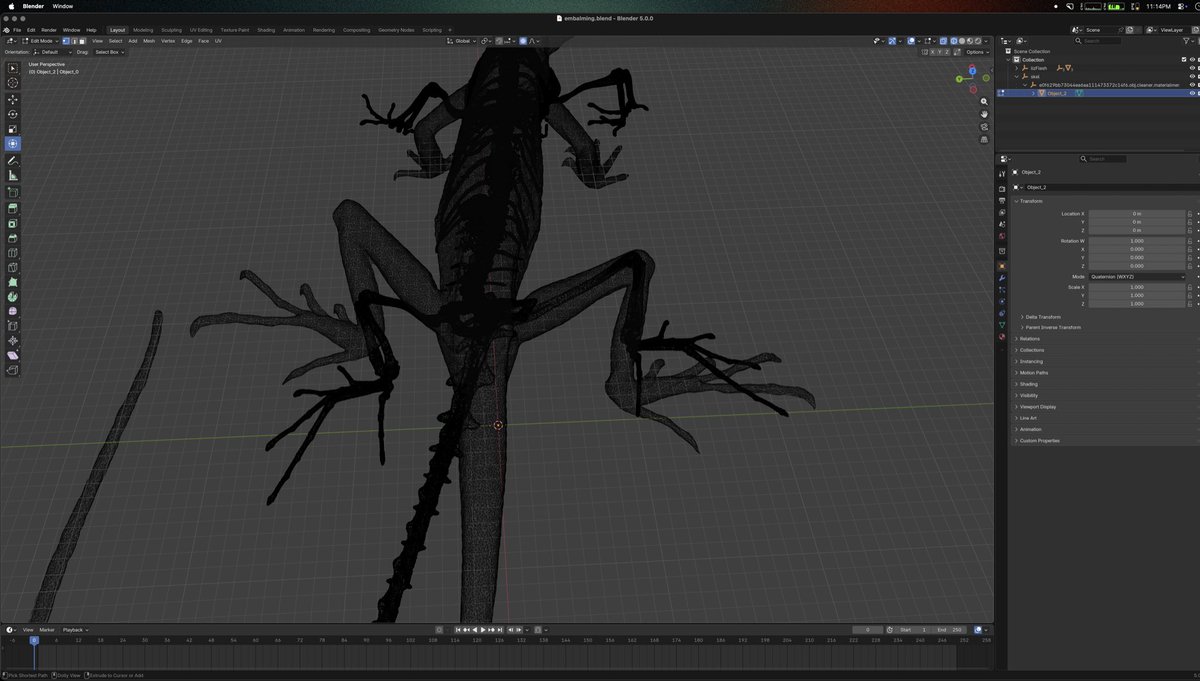Hide the lizFlesh item via eye icon
The width and height of the screenshot is (1200, 681).
(1192, 68)
